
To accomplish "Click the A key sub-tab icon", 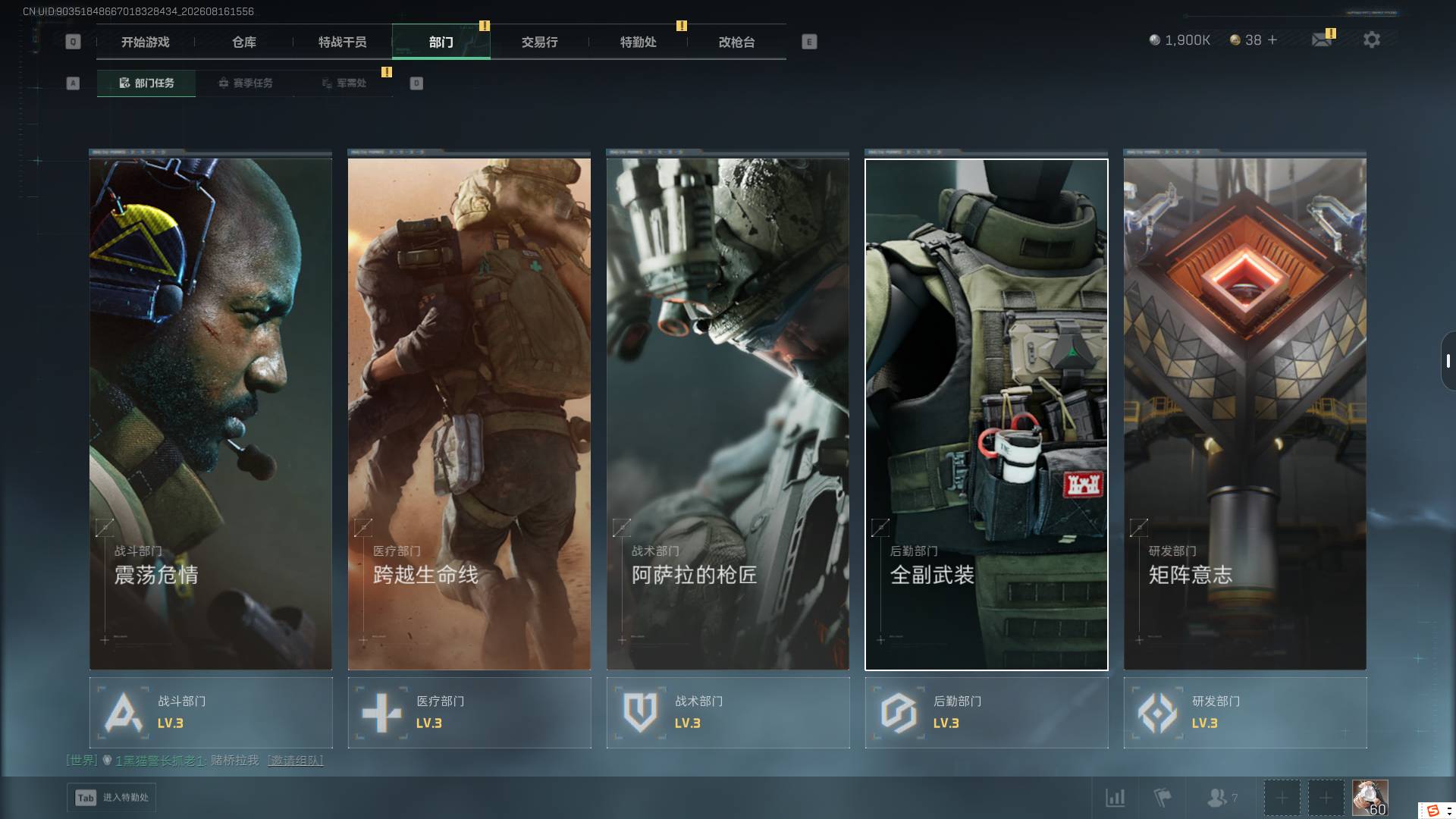I will [x=73, y=83].
